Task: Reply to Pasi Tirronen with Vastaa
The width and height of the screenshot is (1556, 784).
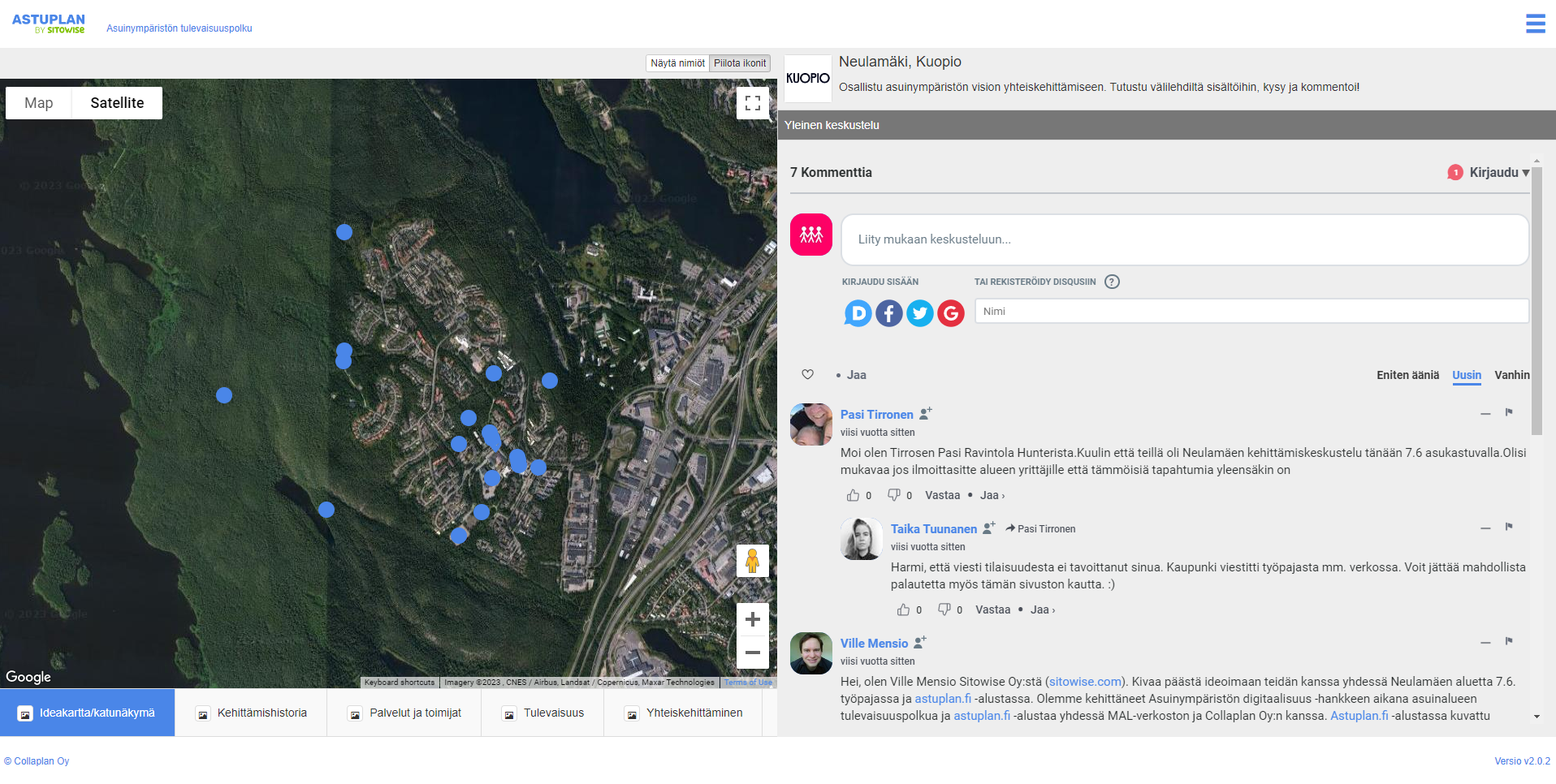Action: pos(942,495)
